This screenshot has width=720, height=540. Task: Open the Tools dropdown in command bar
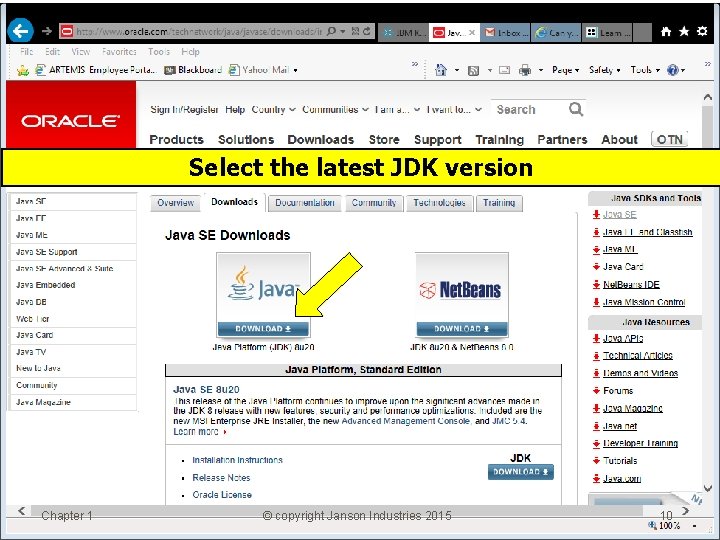(645, 70)
